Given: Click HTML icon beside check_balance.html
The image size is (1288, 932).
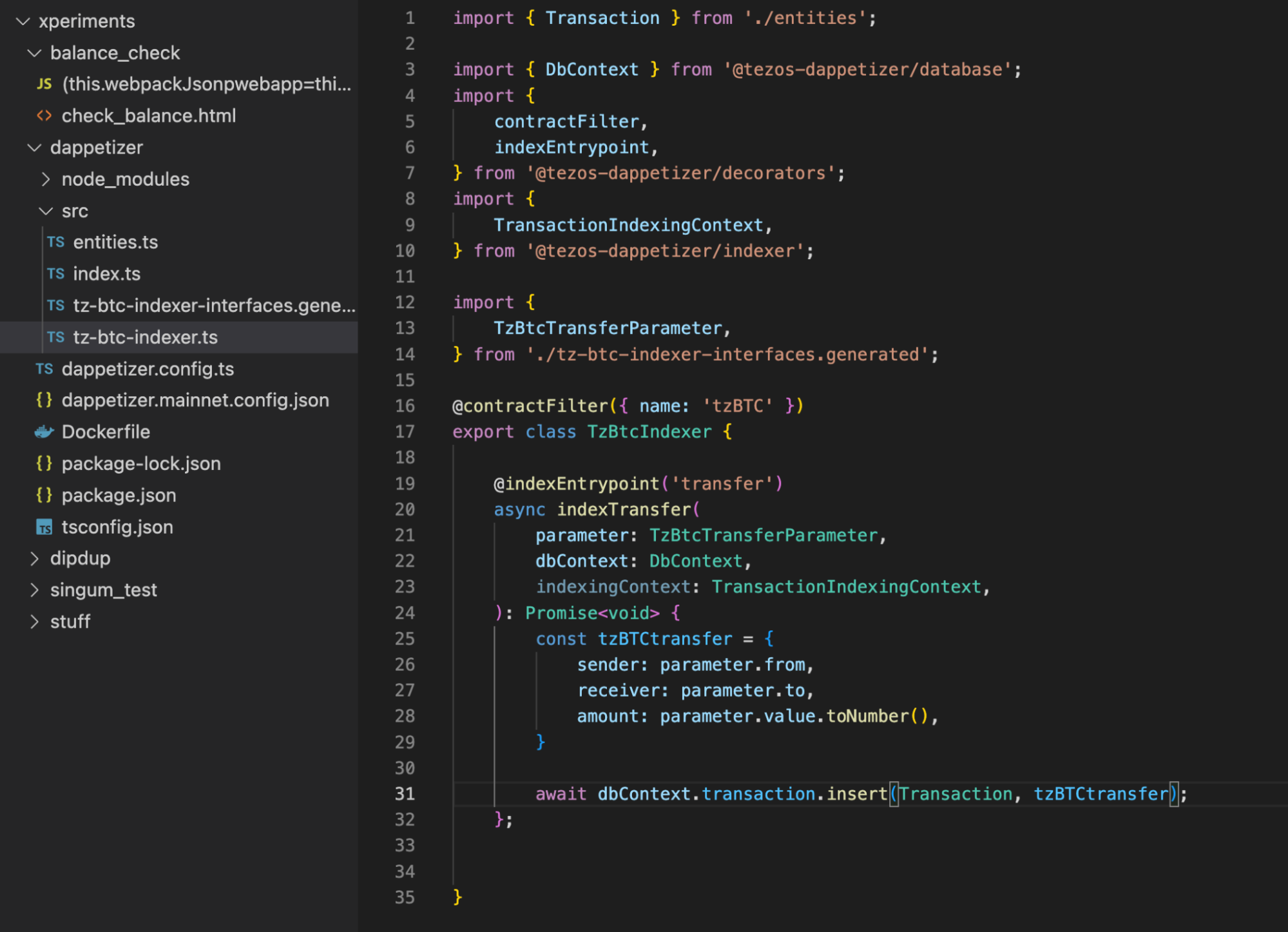Looking at the screenshot, I should (44, 116).
